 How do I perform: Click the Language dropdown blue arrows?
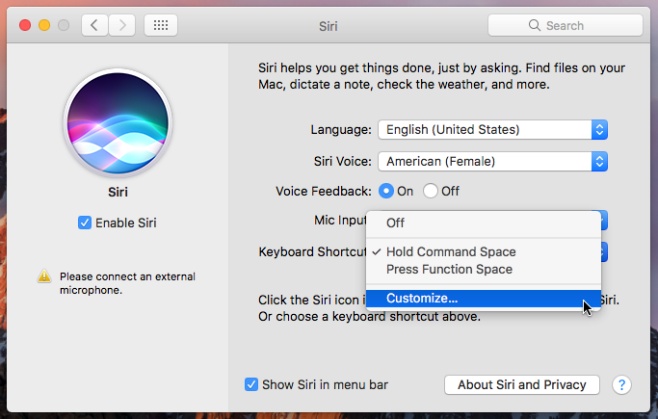[600, 130]
